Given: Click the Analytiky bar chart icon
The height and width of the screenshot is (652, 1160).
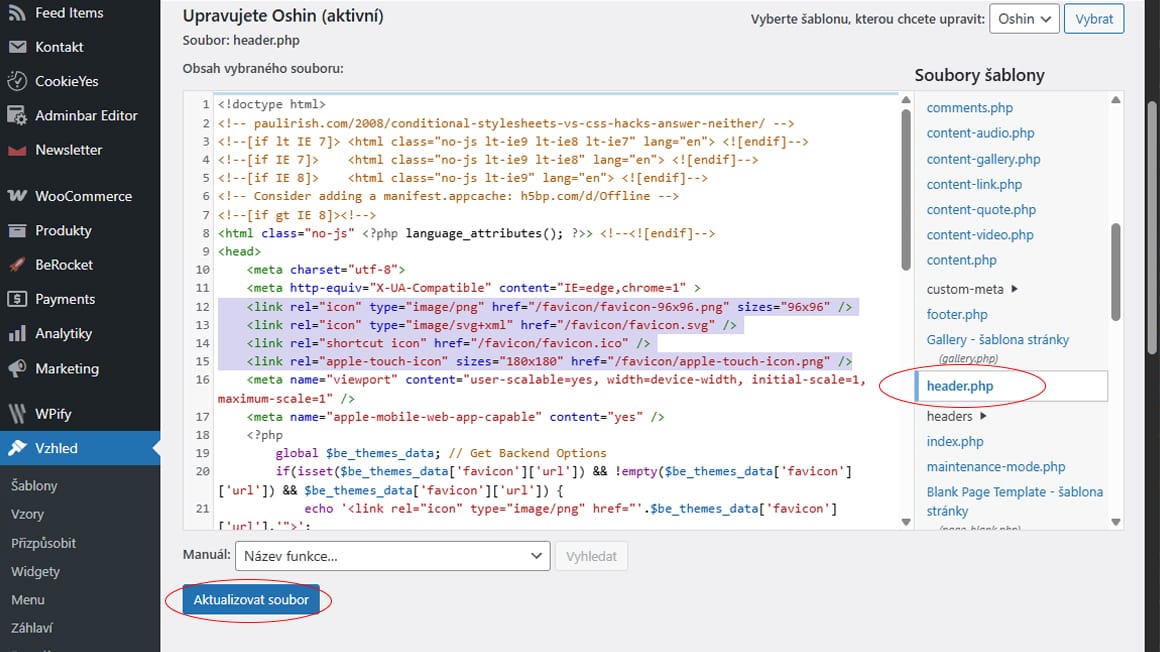Looking at the screenshot, I should pos(17,333).
